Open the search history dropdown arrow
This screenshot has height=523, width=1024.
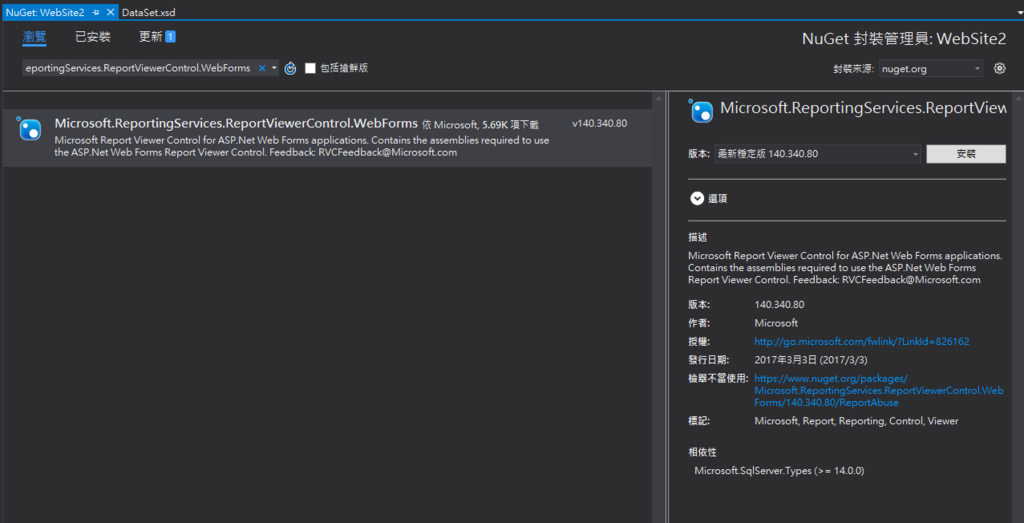(x=274, y=68)
